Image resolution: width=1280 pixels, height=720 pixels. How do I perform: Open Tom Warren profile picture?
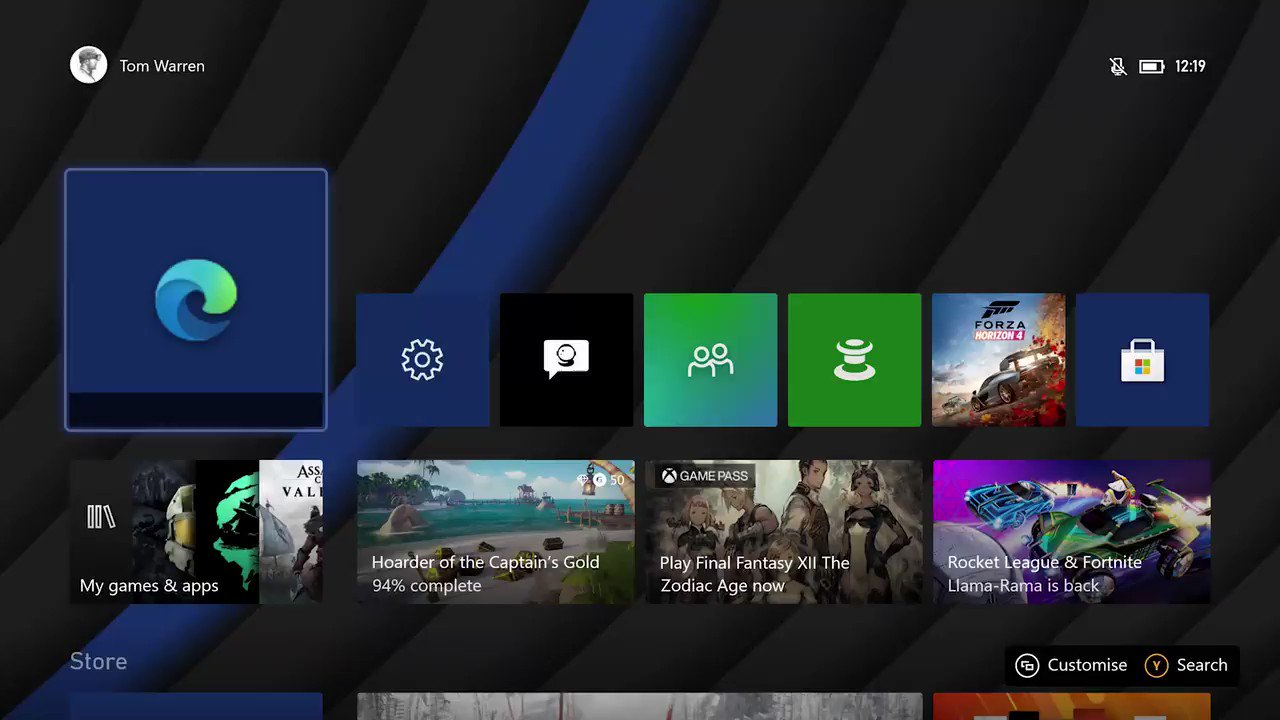click(88, 65)
